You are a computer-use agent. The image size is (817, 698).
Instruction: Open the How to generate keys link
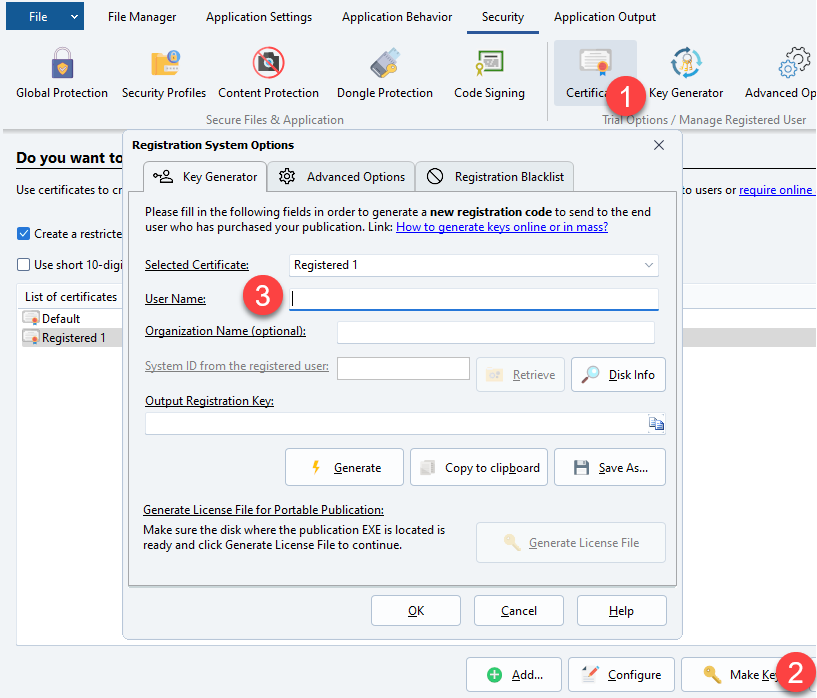coord(502,227)
